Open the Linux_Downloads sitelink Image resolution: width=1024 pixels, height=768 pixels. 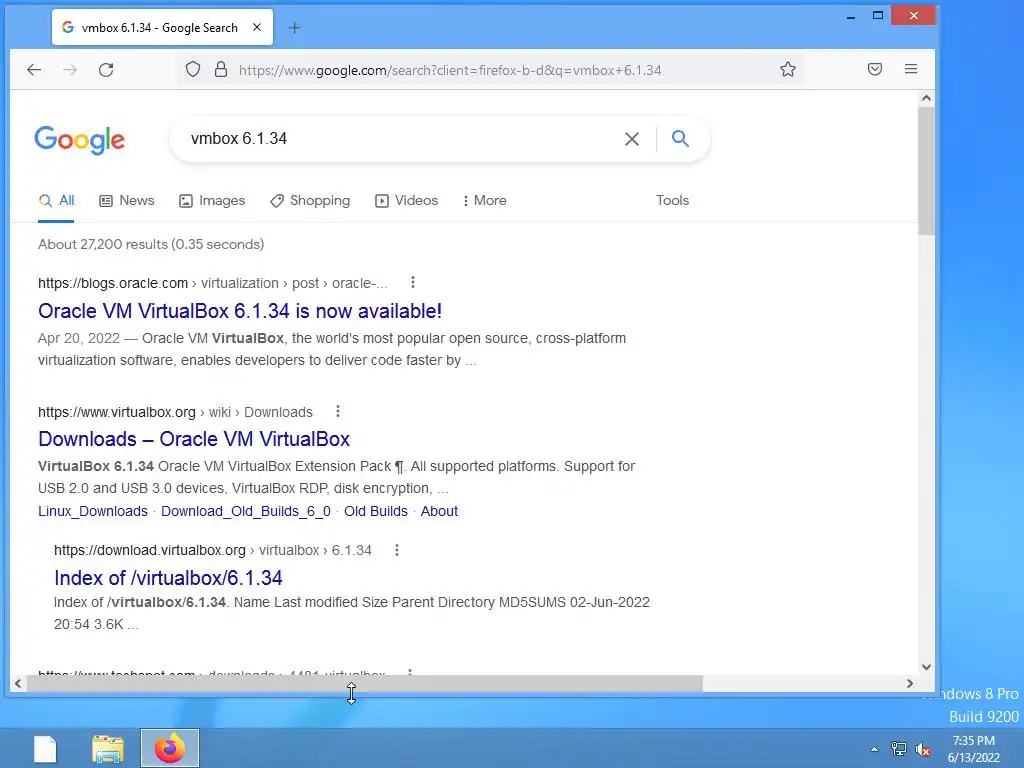(x=93, y=511)
